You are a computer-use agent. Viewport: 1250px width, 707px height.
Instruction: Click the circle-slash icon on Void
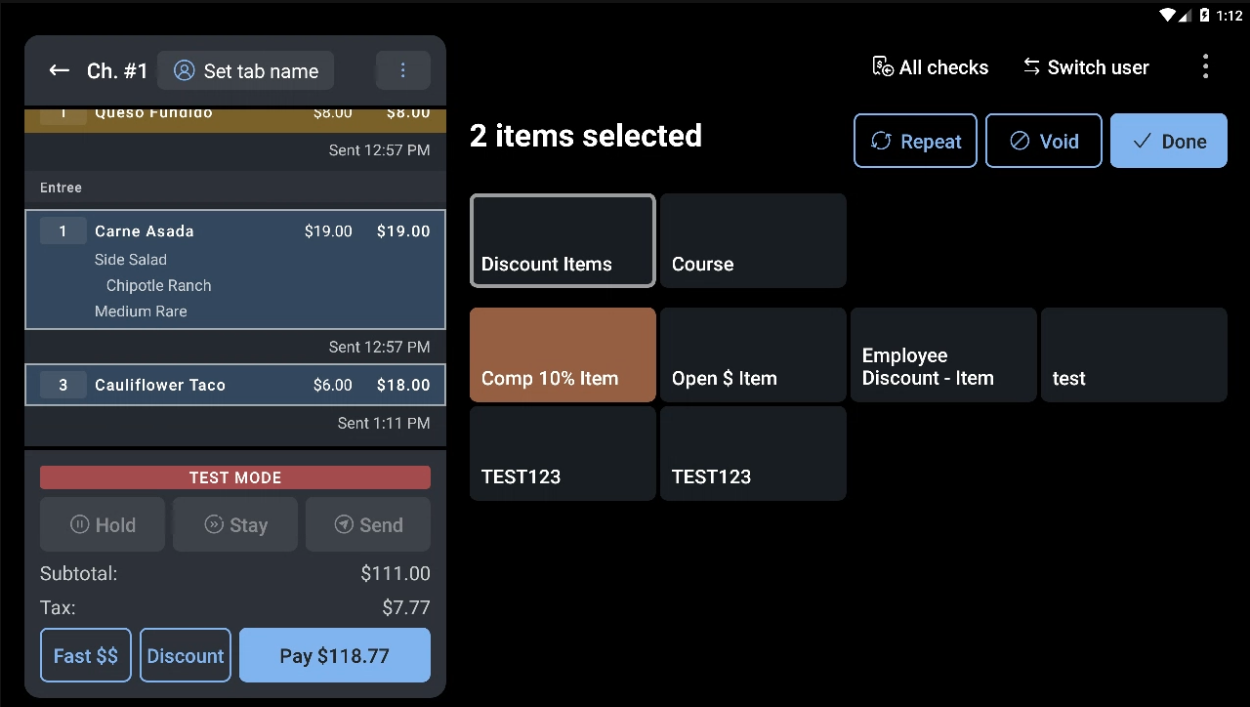click(1019, 140)
